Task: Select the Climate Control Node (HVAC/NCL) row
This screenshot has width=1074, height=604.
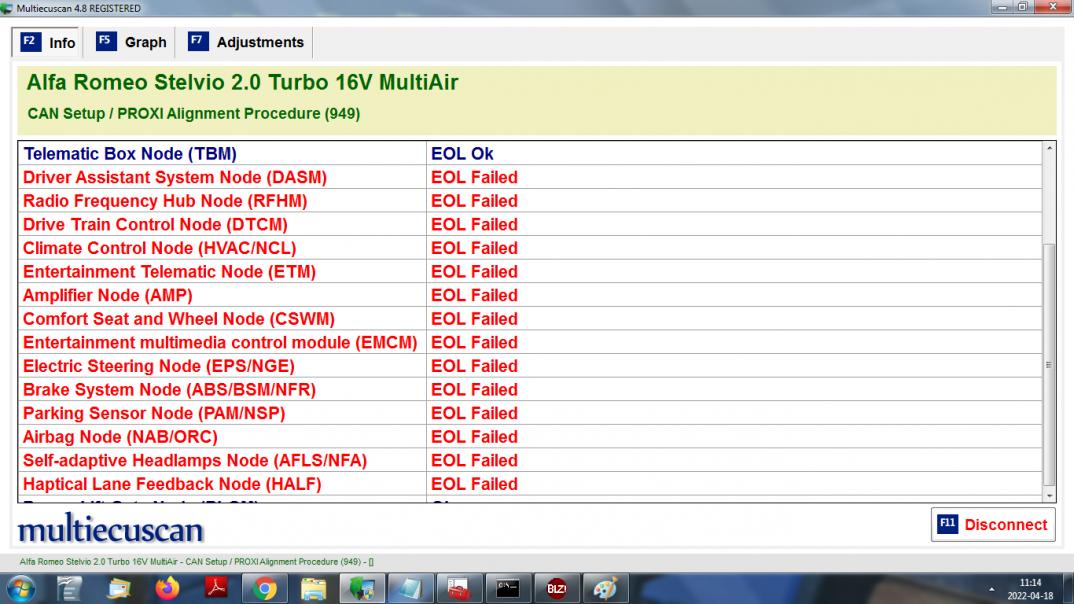Action: click(530, 248)
